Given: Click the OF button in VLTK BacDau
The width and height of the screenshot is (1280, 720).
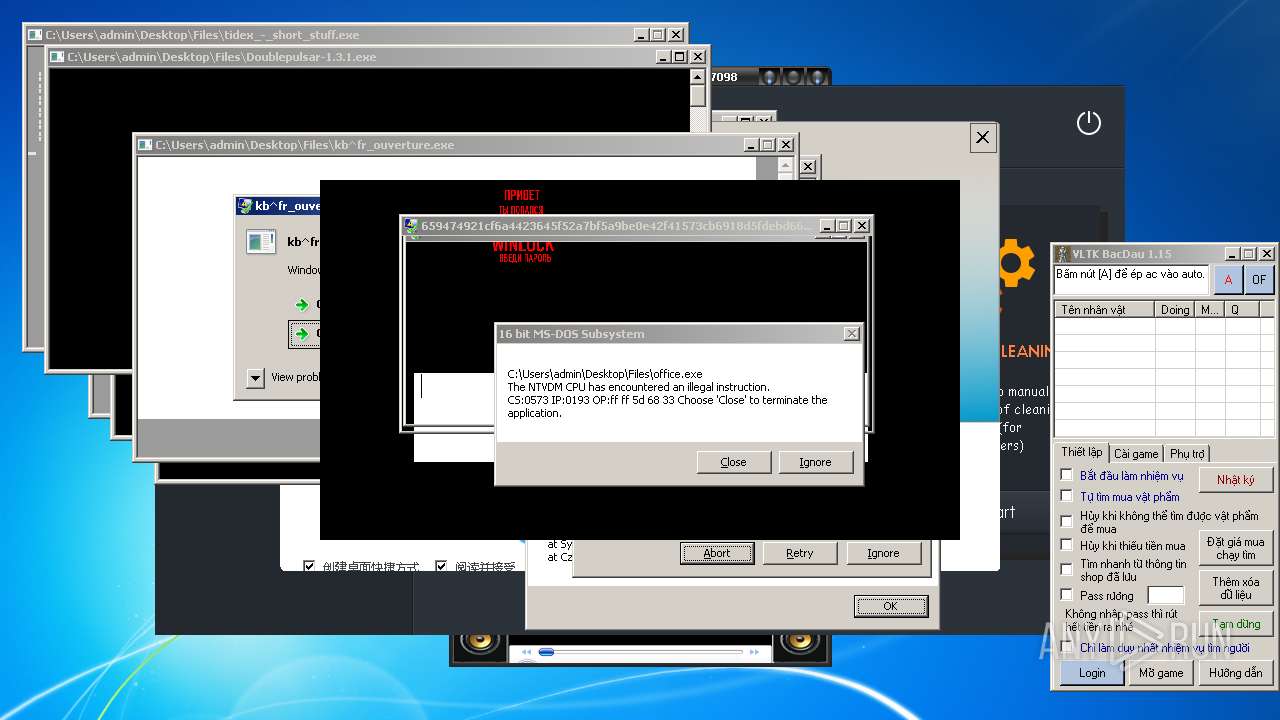Looking at the screenshot, I should pos(1259,280).
